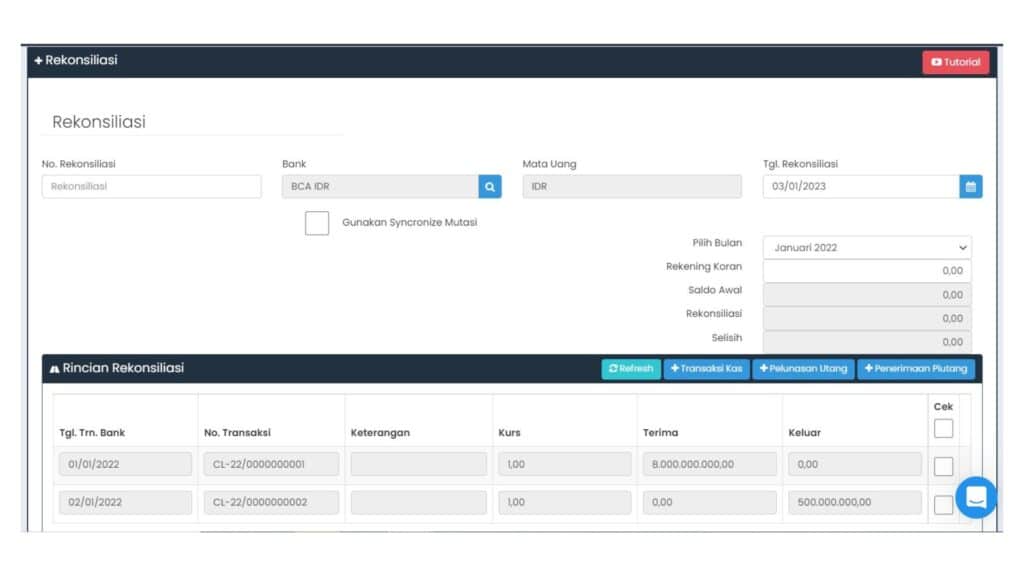Click the Rekening Koran amount field
Image resolution: width=1024 pixels, height=576 pixels.
coord(867,270)
